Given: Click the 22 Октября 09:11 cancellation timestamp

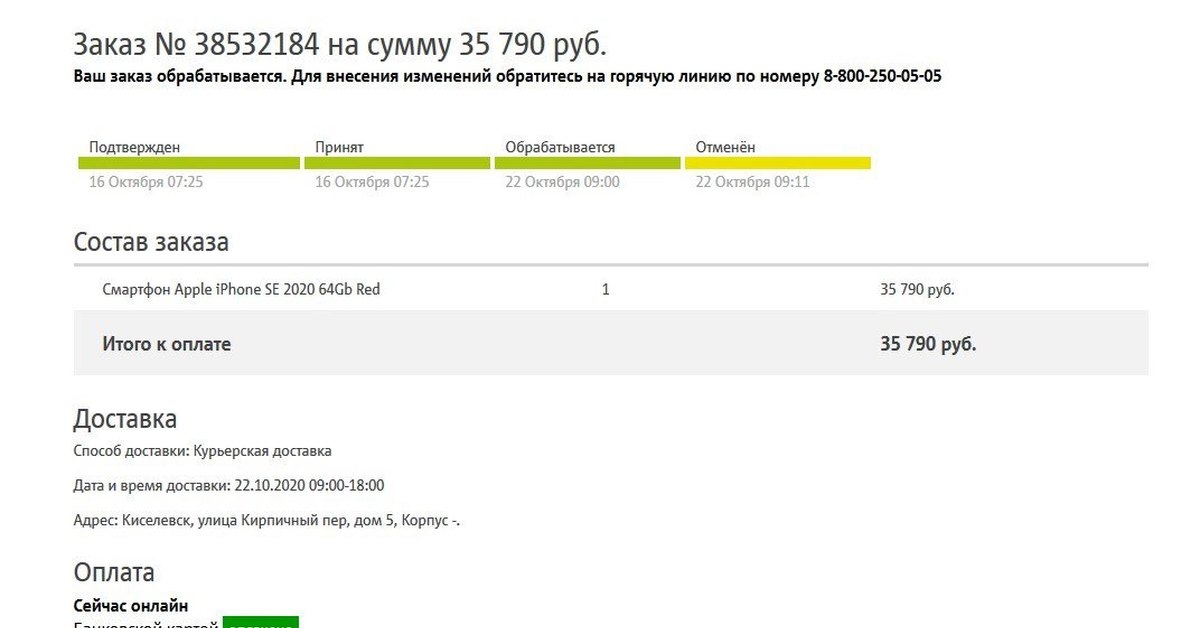Looking at the screenshot, I should (752, 182).
